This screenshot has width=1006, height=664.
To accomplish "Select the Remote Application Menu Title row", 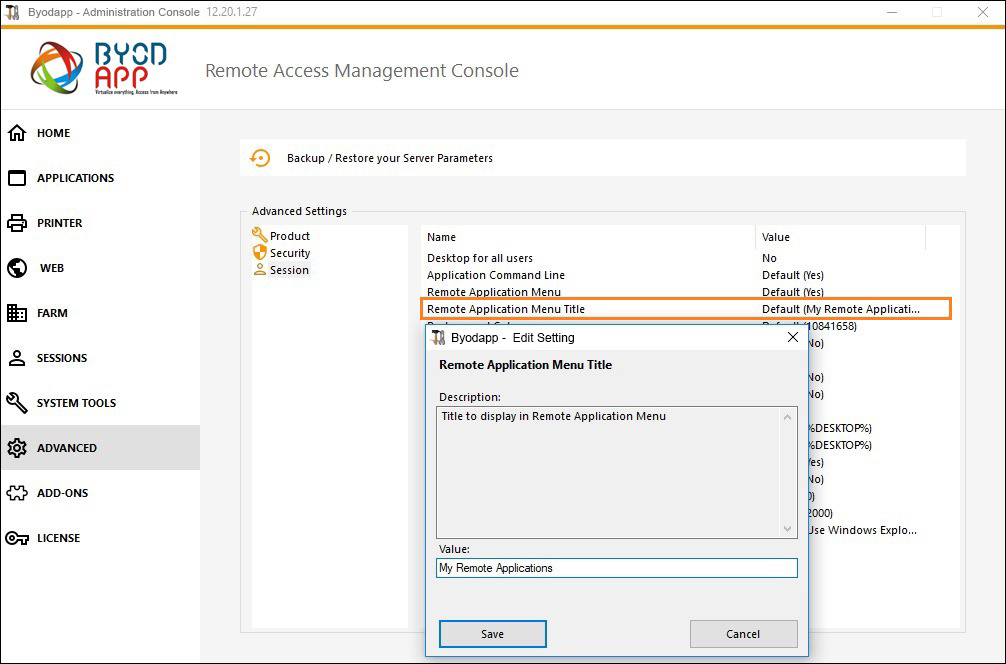I will [x=686, y=309].
